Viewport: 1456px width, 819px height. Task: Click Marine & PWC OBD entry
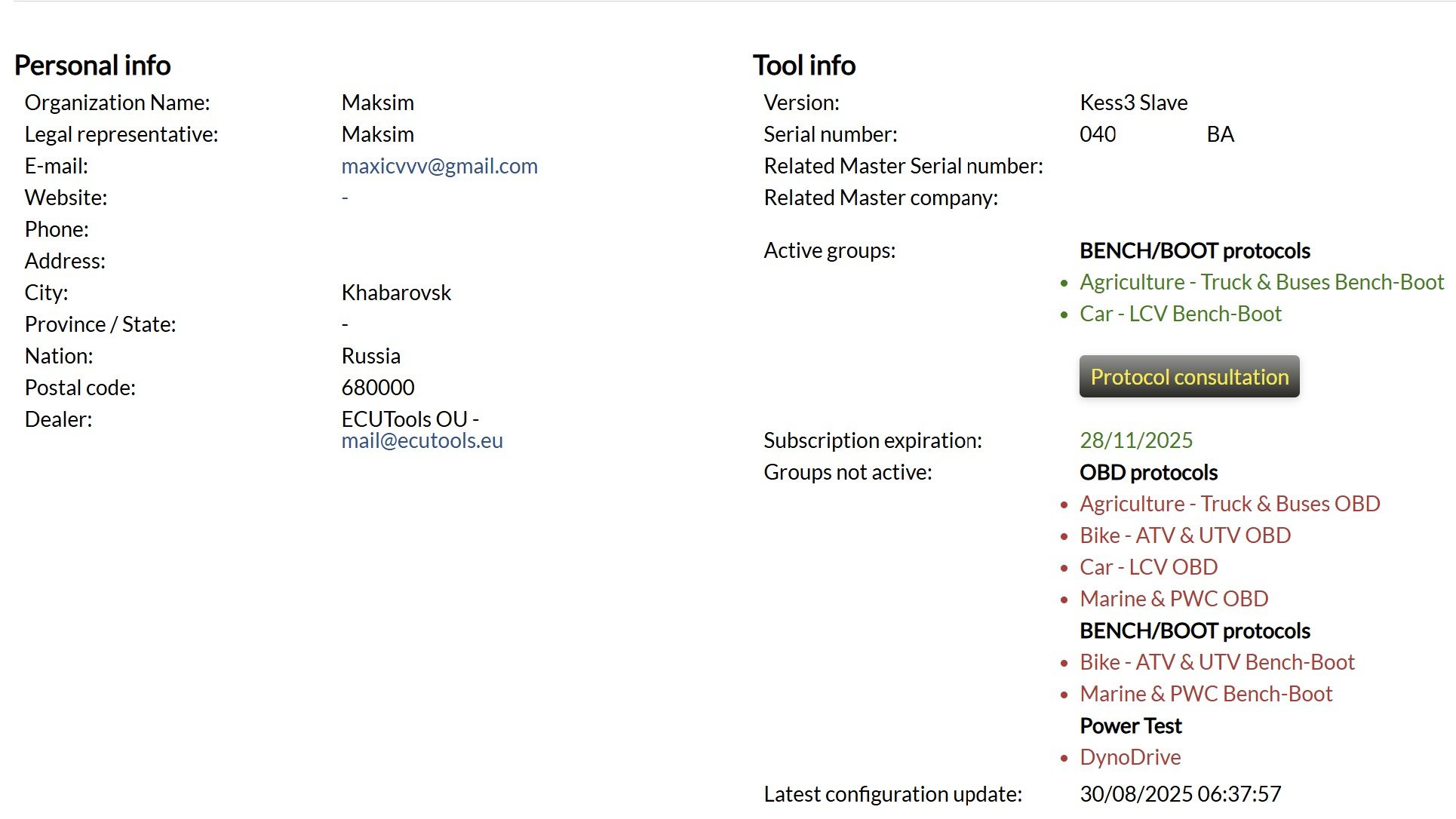click(1174, 599)
